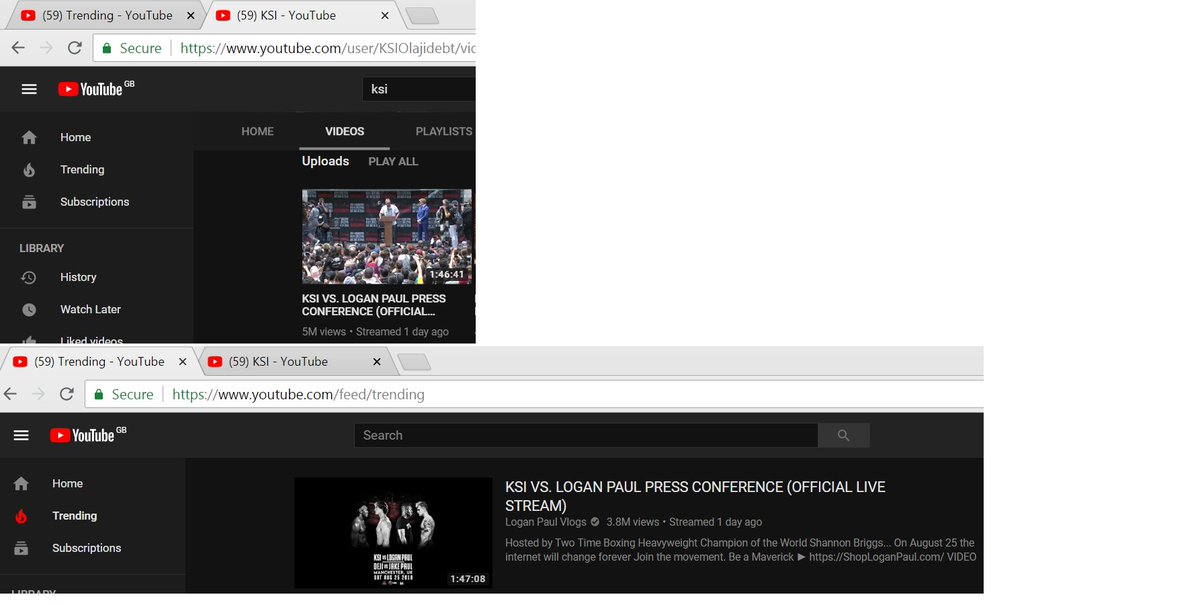Close the KSI tab in the lower window
The width and height of the screenshot is (1200, 605).
click(x=376, y=361)
